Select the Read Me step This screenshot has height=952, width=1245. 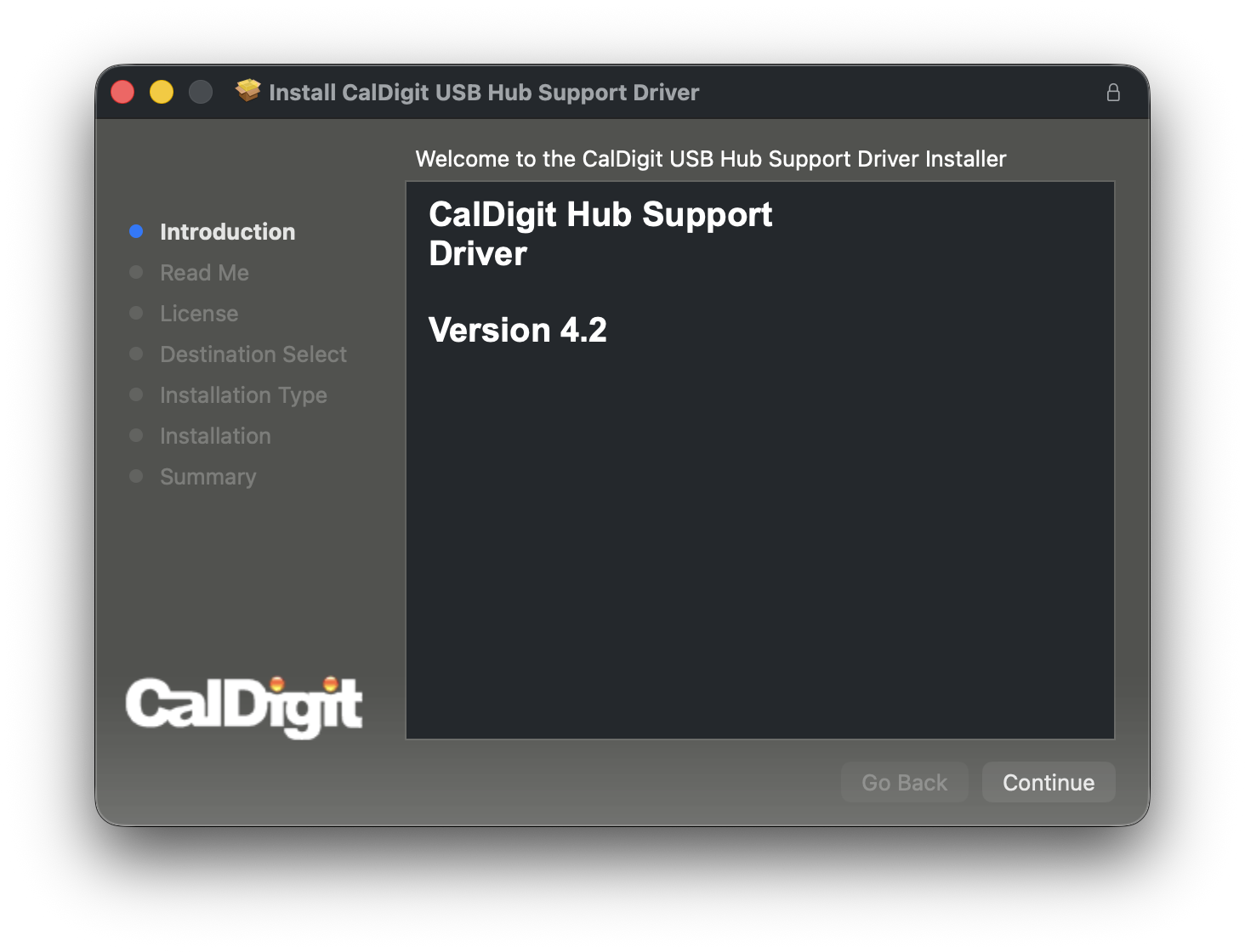pos(204,273)
